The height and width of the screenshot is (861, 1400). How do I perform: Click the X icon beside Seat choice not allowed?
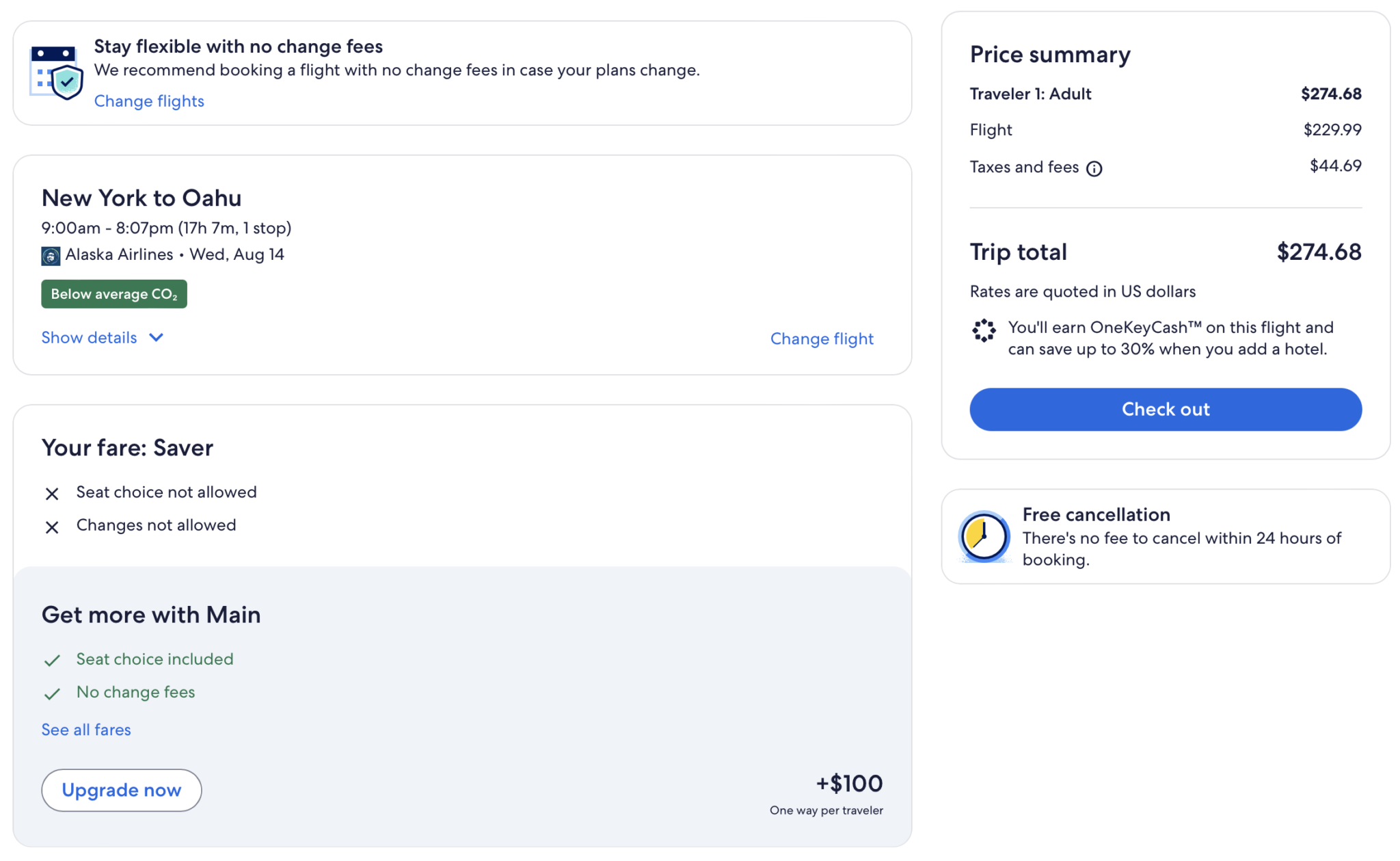coord(52,493)
